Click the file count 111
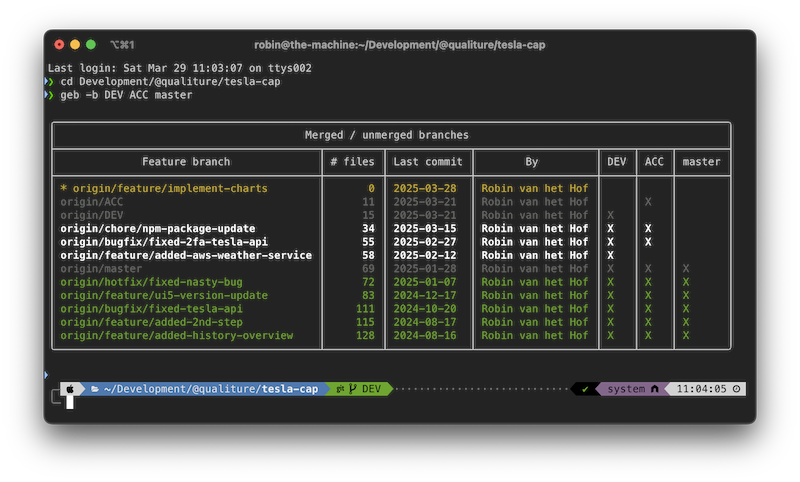Viewport: 800px width, 482px height. point(365,309)
